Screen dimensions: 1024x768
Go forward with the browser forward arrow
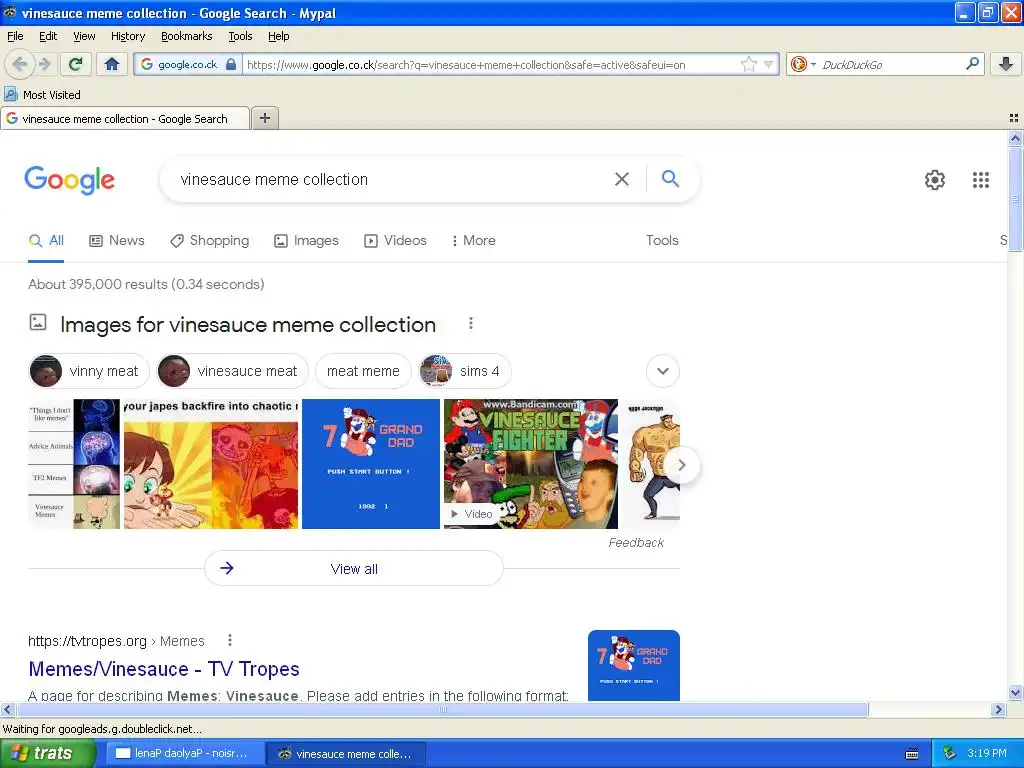pyautogui.click(x=44, y=64)
